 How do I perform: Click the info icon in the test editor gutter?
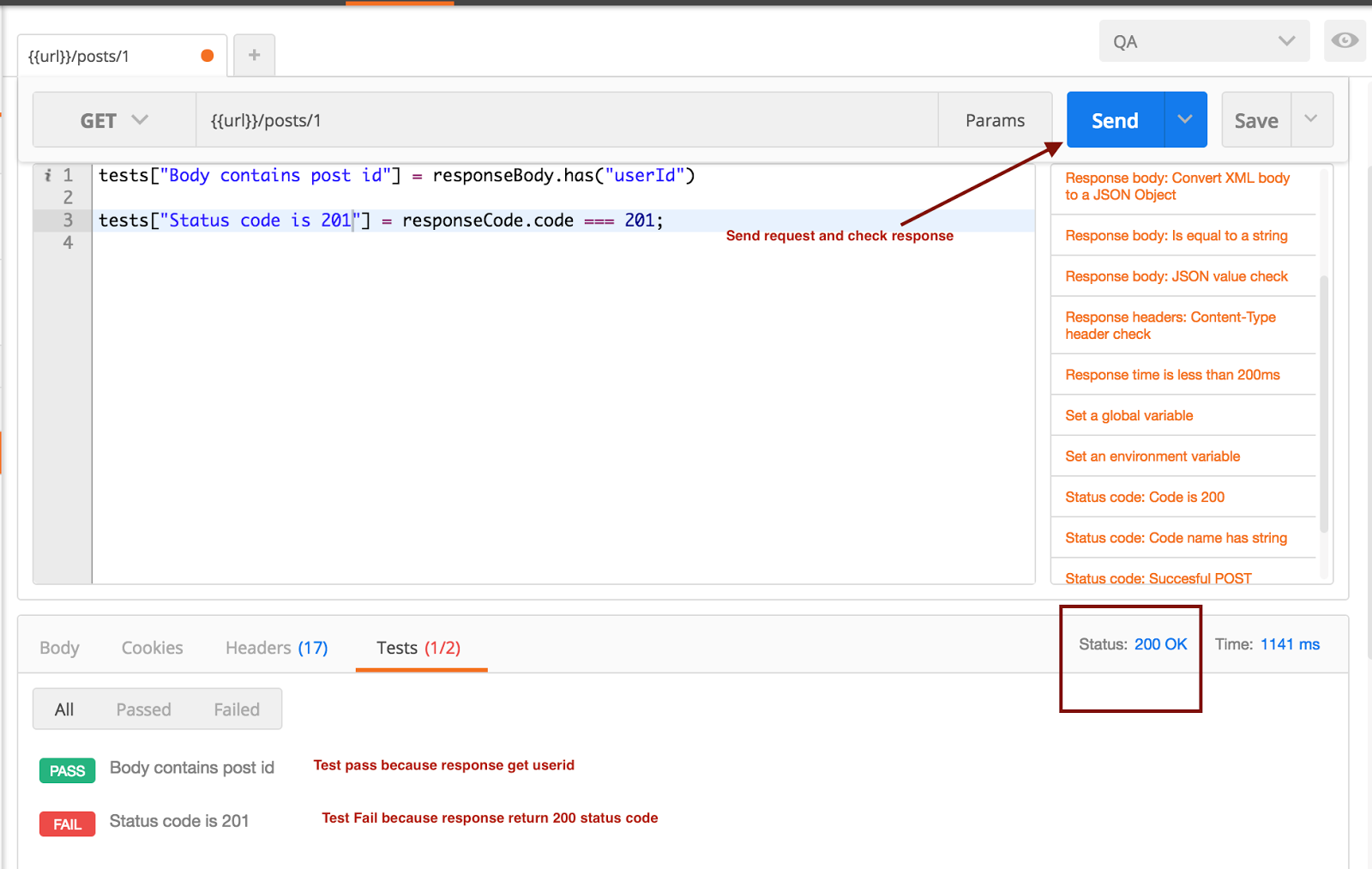coord(49,175)
